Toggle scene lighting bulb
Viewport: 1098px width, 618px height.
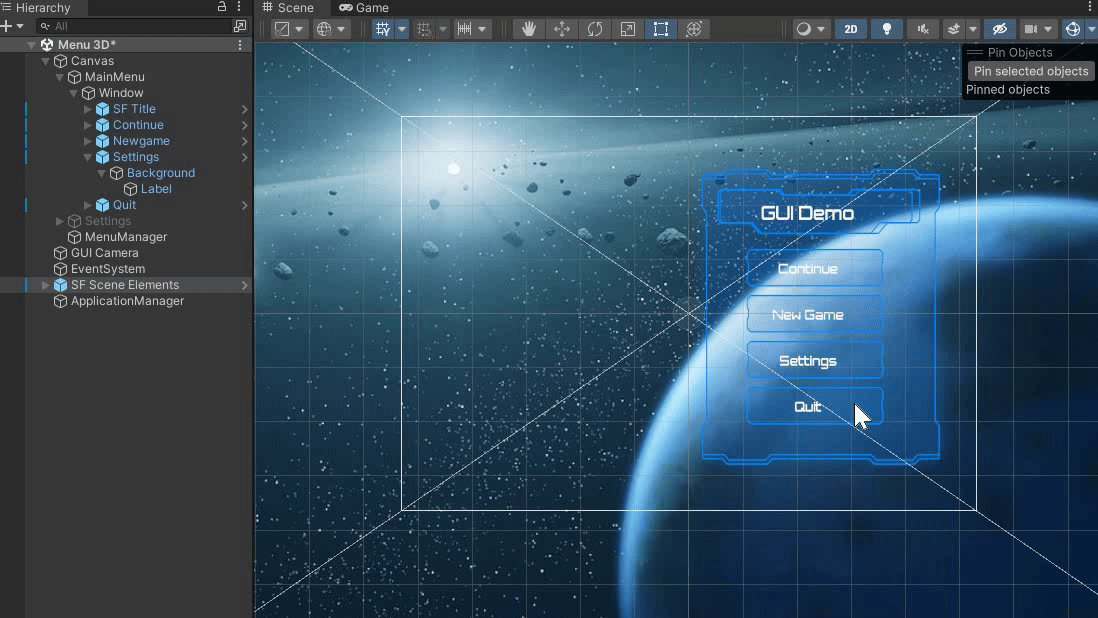(x=887, y=29)
